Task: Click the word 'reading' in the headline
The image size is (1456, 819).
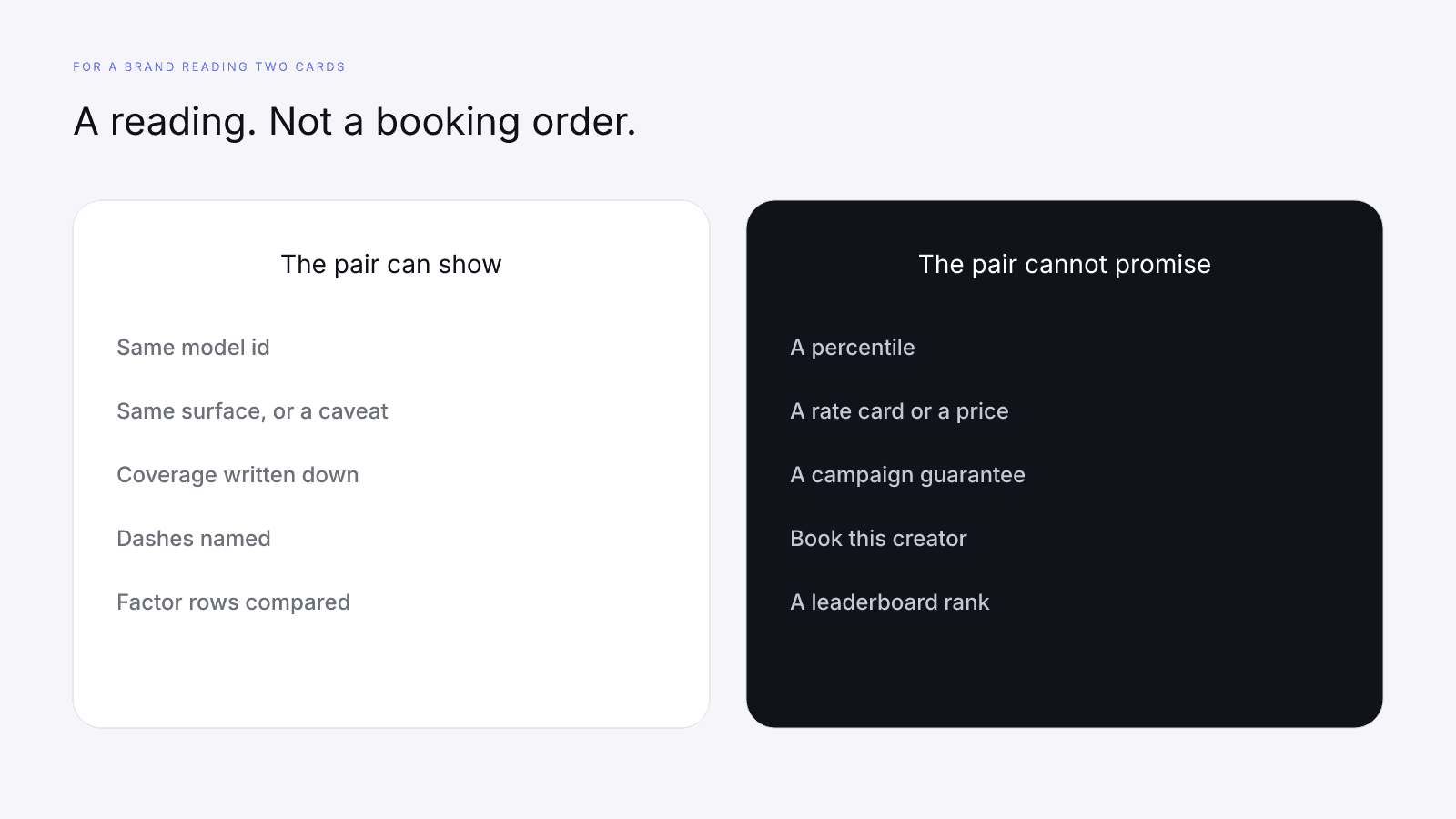Action: pos(183,124)
